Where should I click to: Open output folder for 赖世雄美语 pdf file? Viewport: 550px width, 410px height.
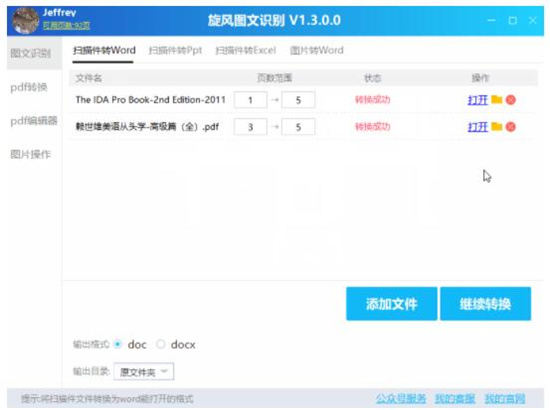496,126
